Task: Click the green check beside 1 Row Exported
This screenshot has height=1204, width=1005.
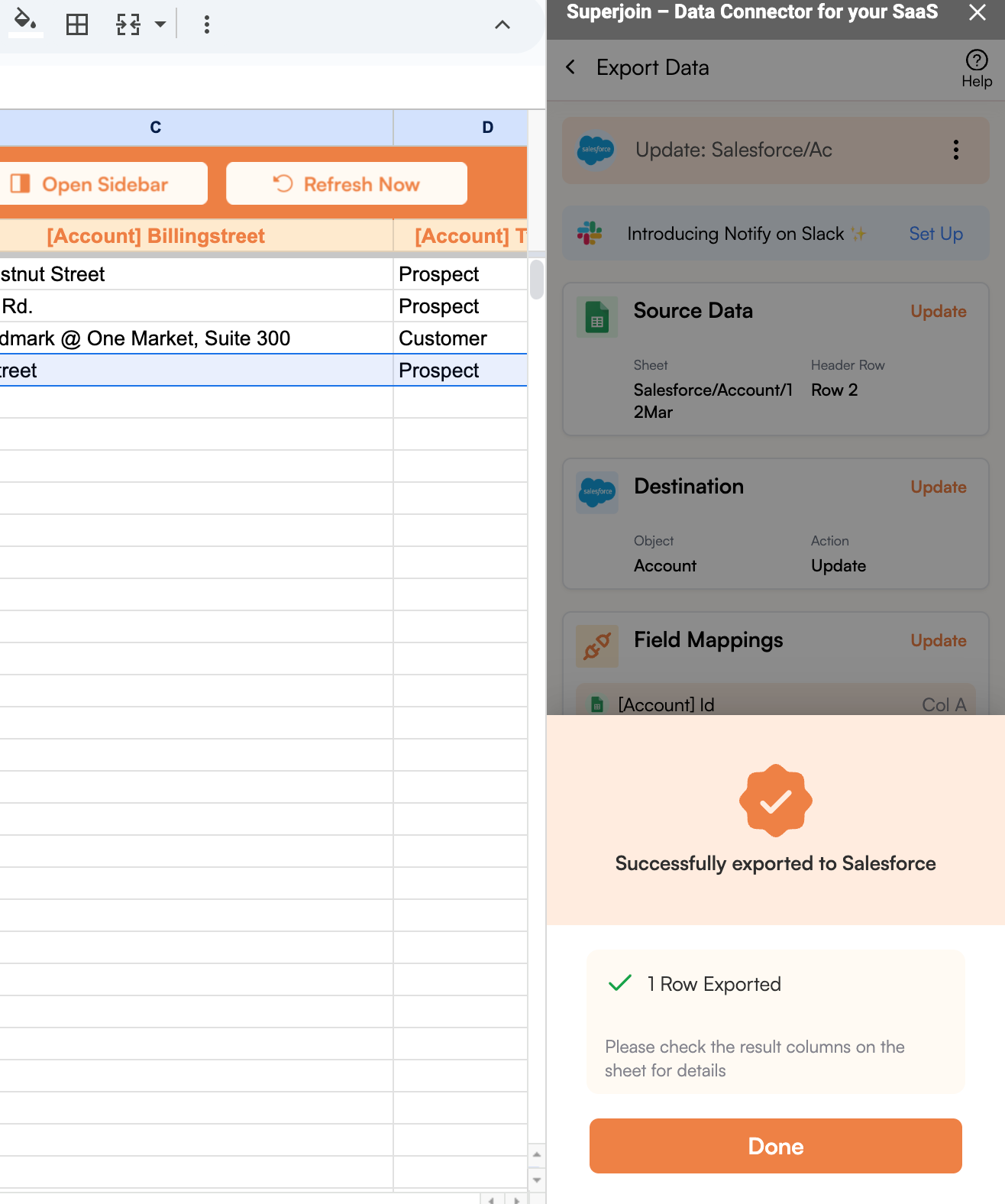Action: 619,983
